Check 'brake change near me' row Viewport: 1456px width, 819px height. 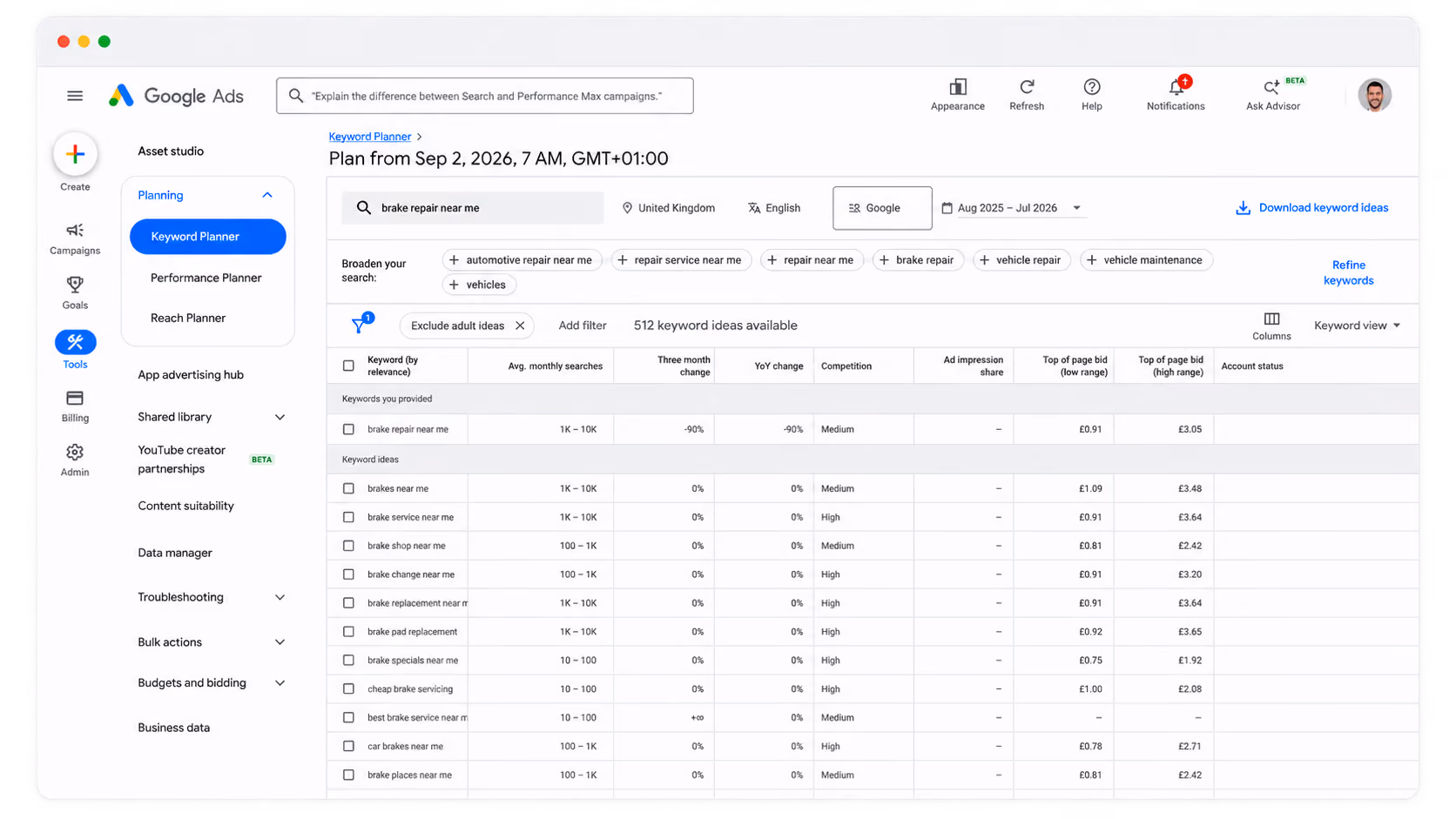point(348,574)
